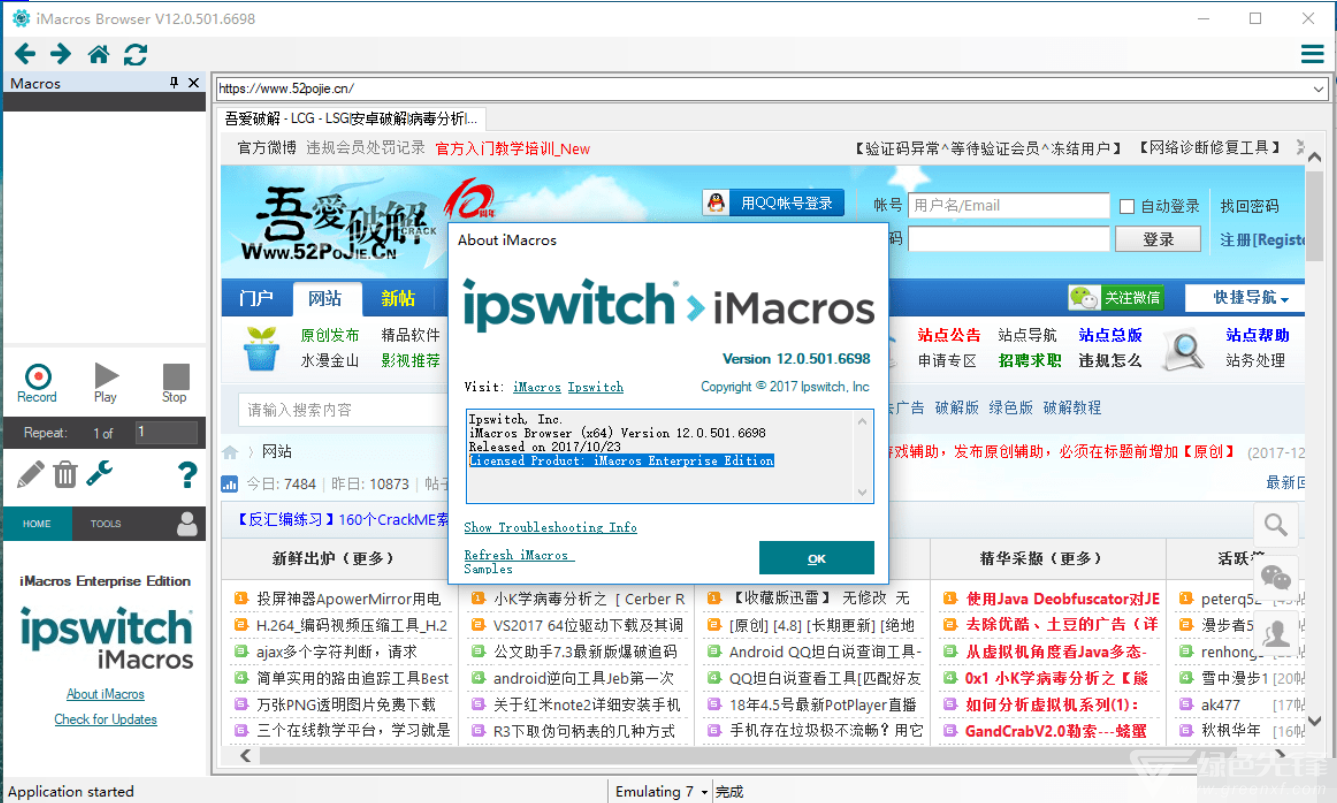Screen dimensions: 1337x803
Task: Select the 新帖 navigation tab
Action: pos(398,298)
